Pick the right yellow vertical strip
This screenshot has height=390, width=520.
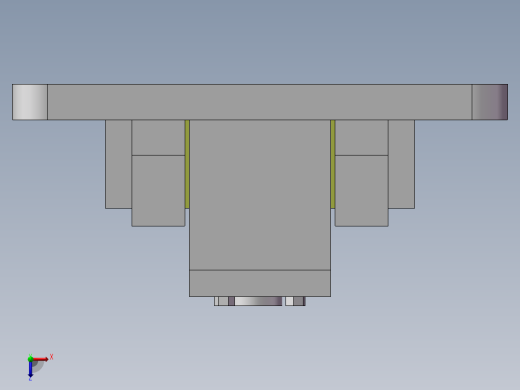pyautogui.click(x=333, y=164)
